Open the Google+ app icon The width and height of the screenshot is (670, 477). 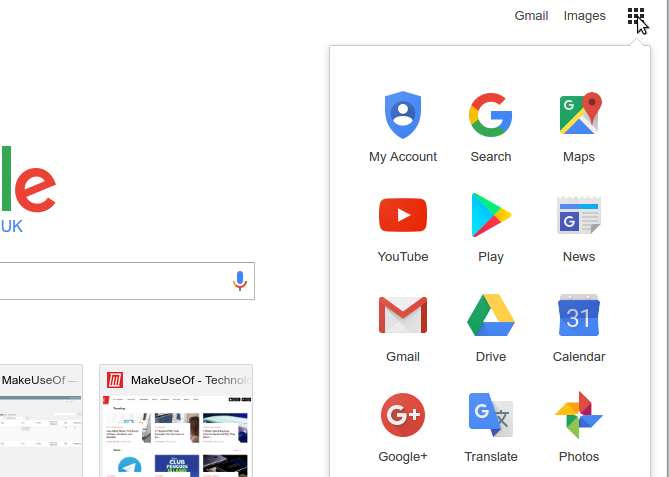[403, 415]
